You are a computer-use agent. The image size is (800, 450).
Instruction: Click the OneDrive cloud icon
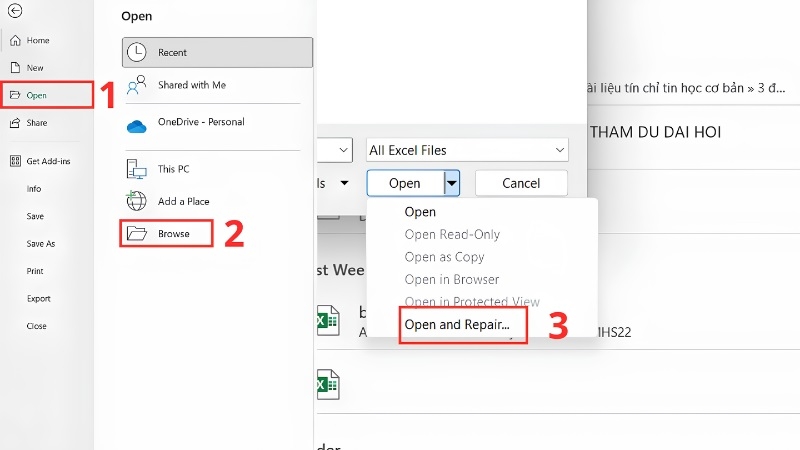pos(136,126)
